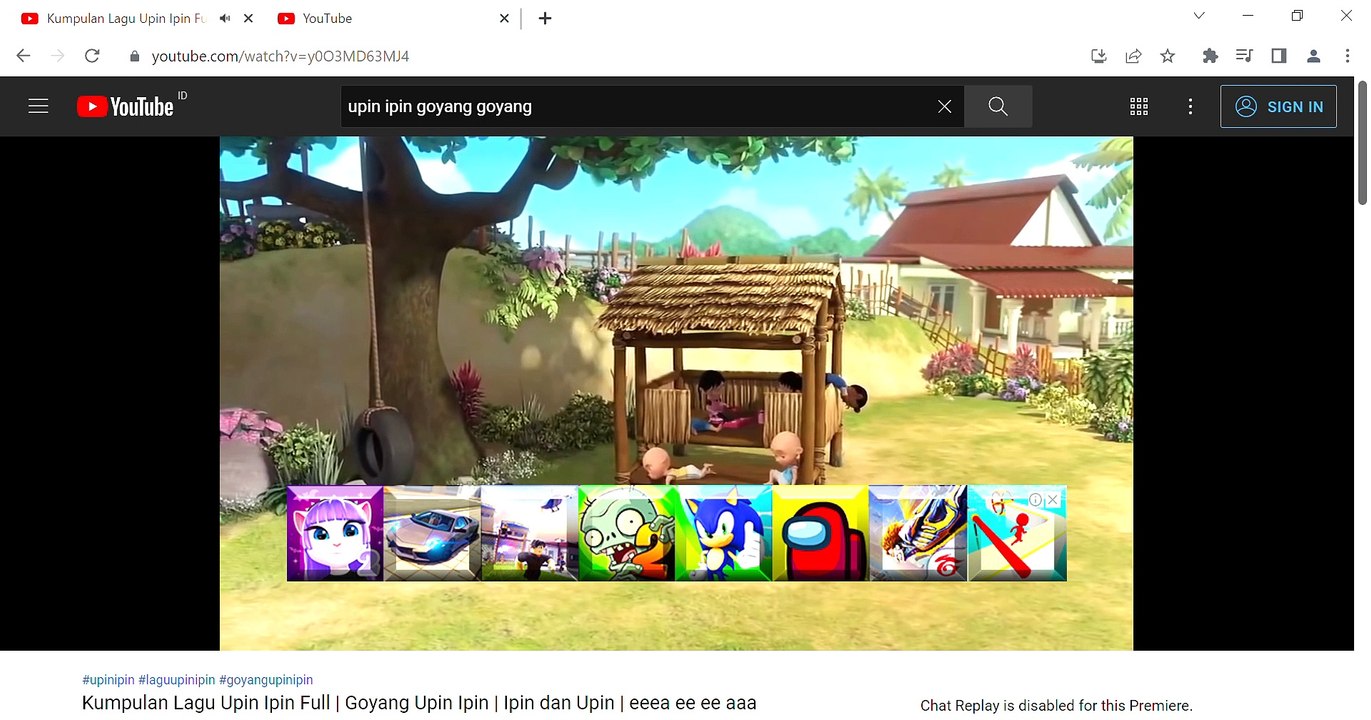Open the red Among Us ad tile

tap(820, 533)
